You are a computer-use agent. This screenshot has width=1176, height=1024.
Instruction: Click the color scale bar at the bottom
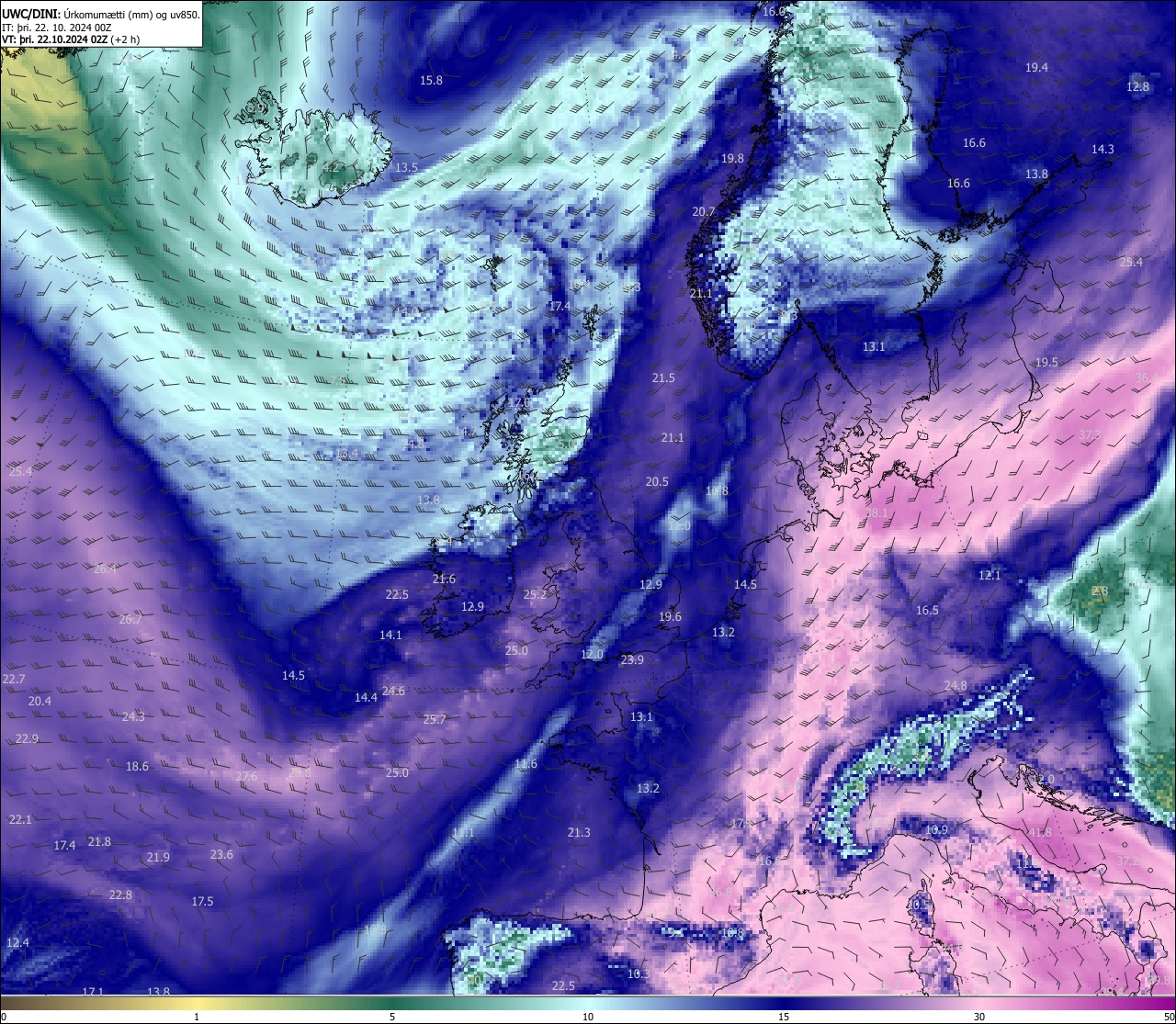click(x=588, y=1003)
